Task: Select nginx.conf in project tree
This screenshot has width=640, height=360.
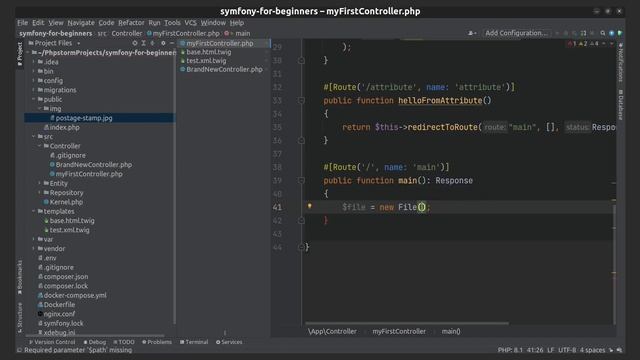Action: (x=59, y=314)
